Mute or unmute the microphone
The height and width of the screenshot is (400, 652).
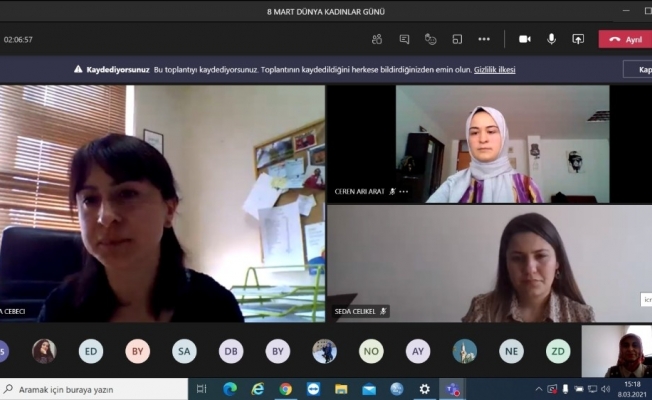click(551, 39)
